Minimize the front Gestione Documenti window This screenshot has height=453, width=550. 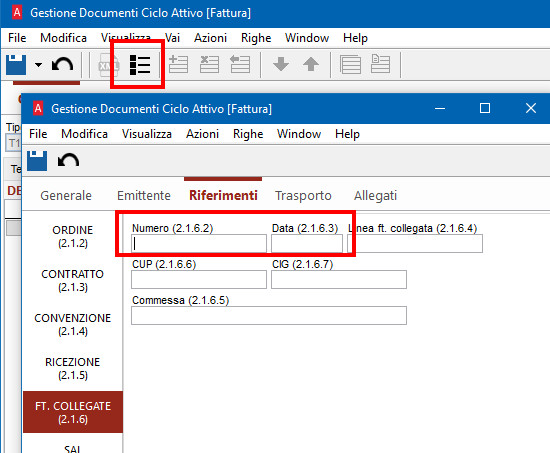pyautogui.click(x=440, y=108)
